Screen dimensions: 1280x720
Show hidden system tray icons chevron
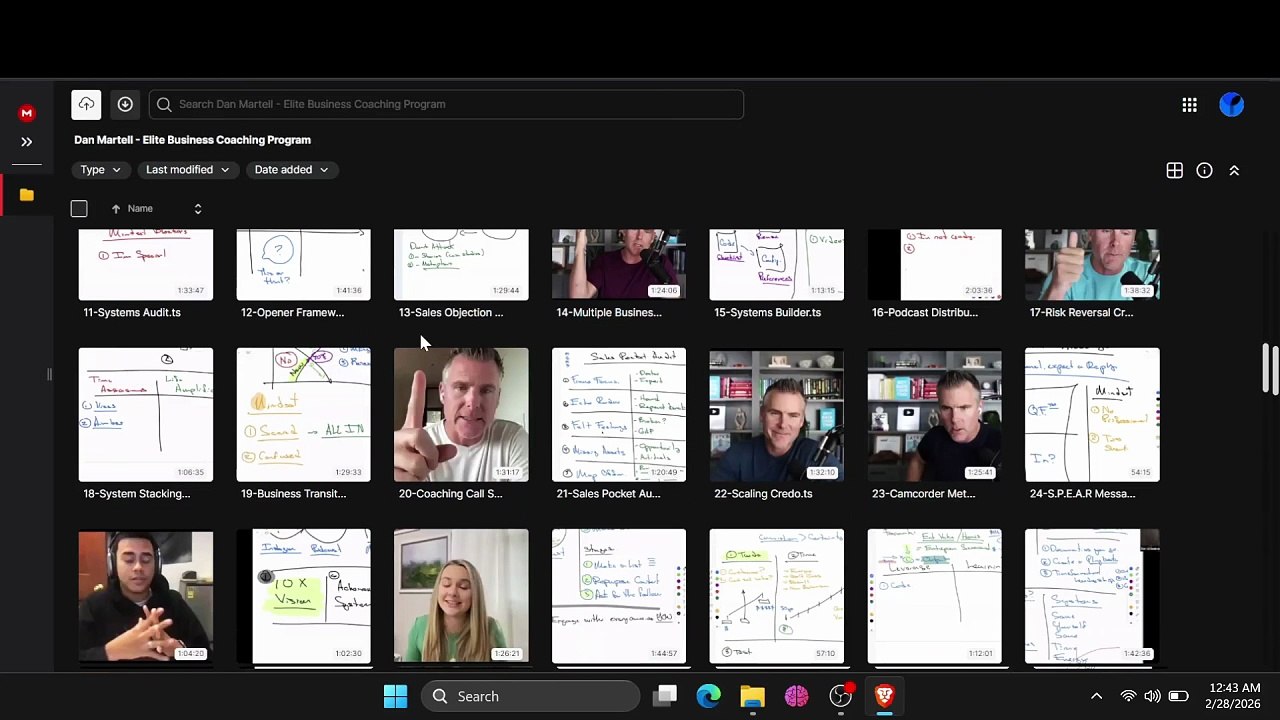[1096, 696]
